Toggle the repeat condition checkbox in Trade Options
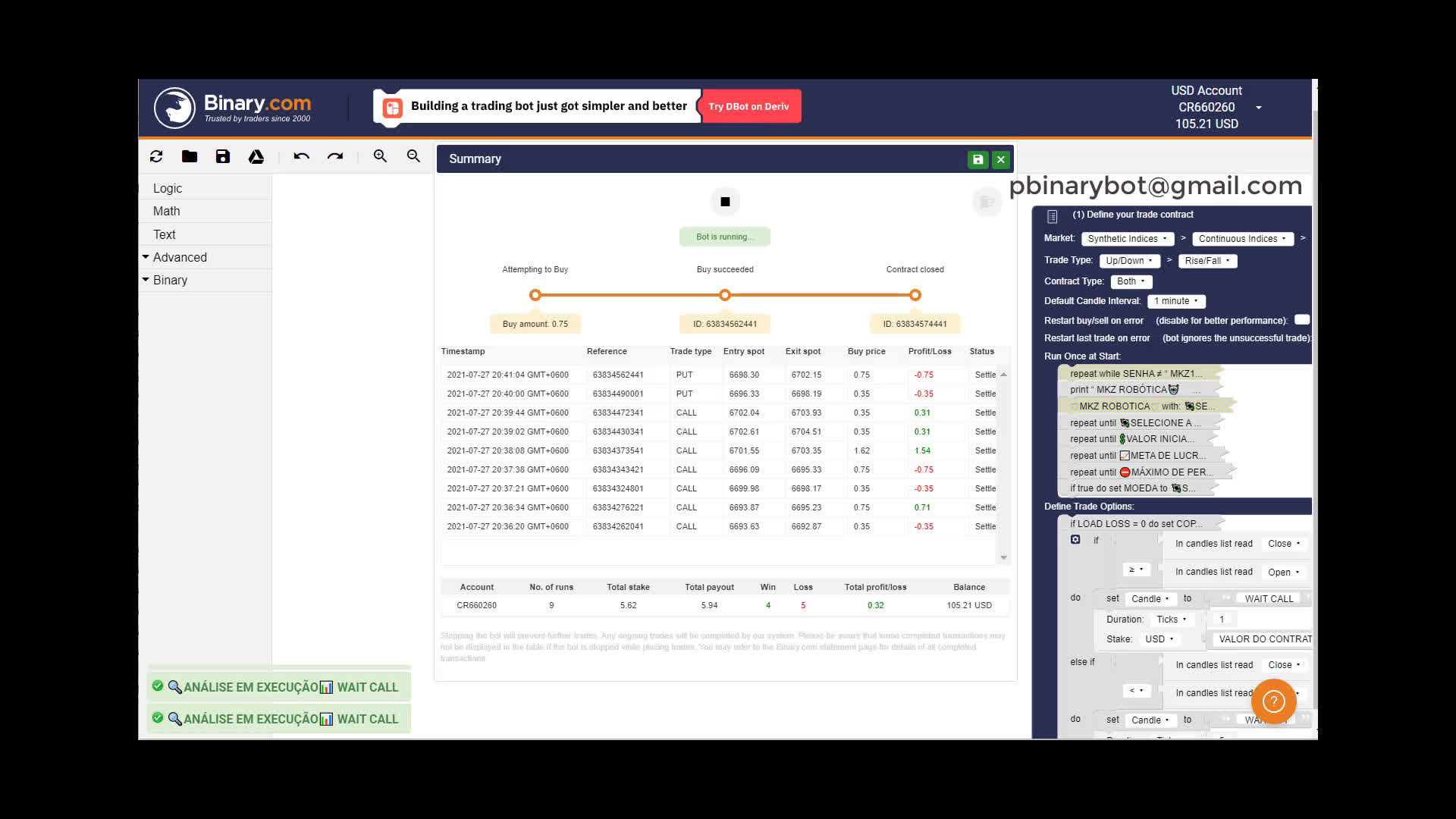 click(1075, 539)
